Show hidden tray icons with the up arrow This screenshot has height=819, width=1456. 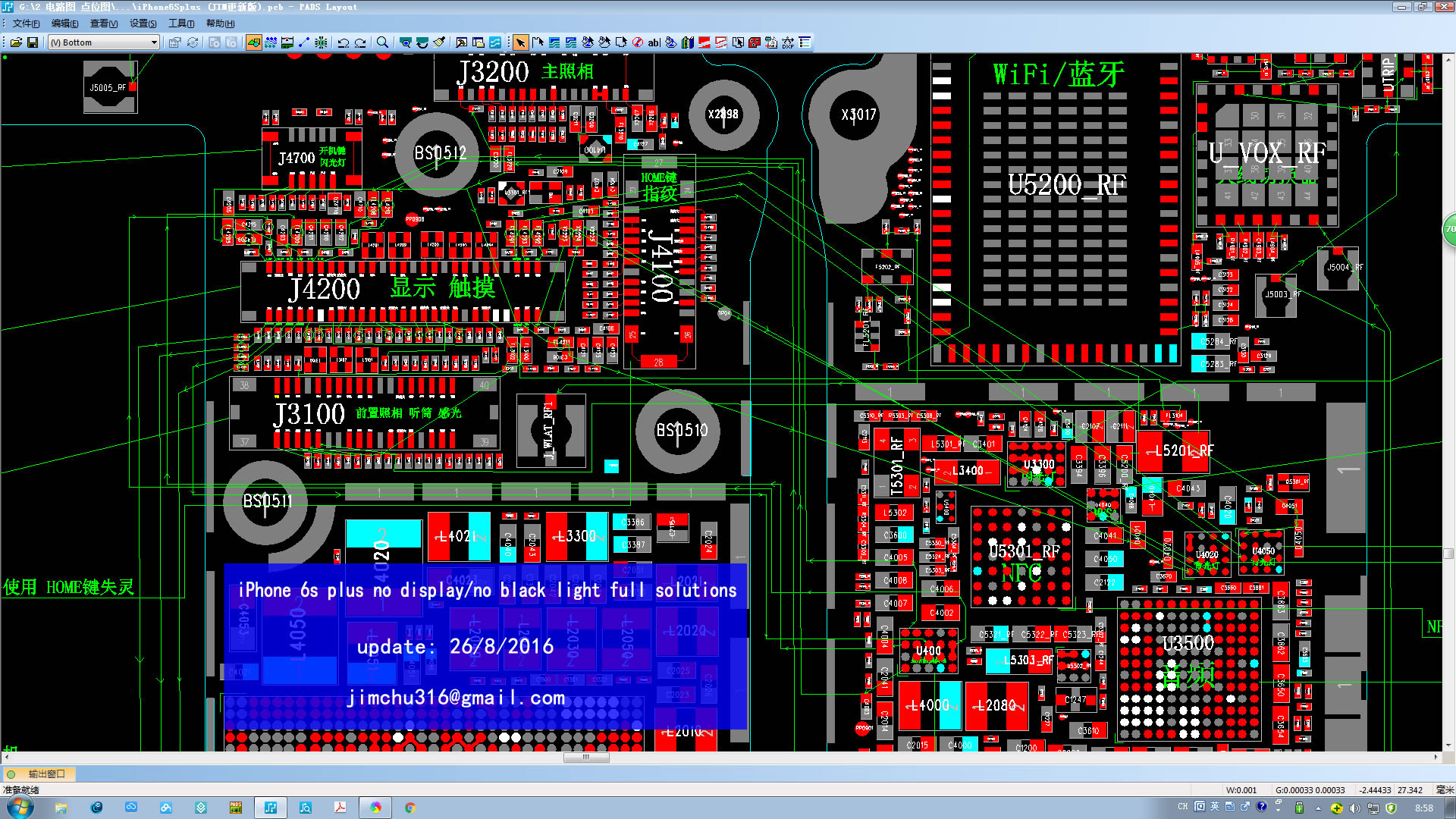click(1318, 808)
